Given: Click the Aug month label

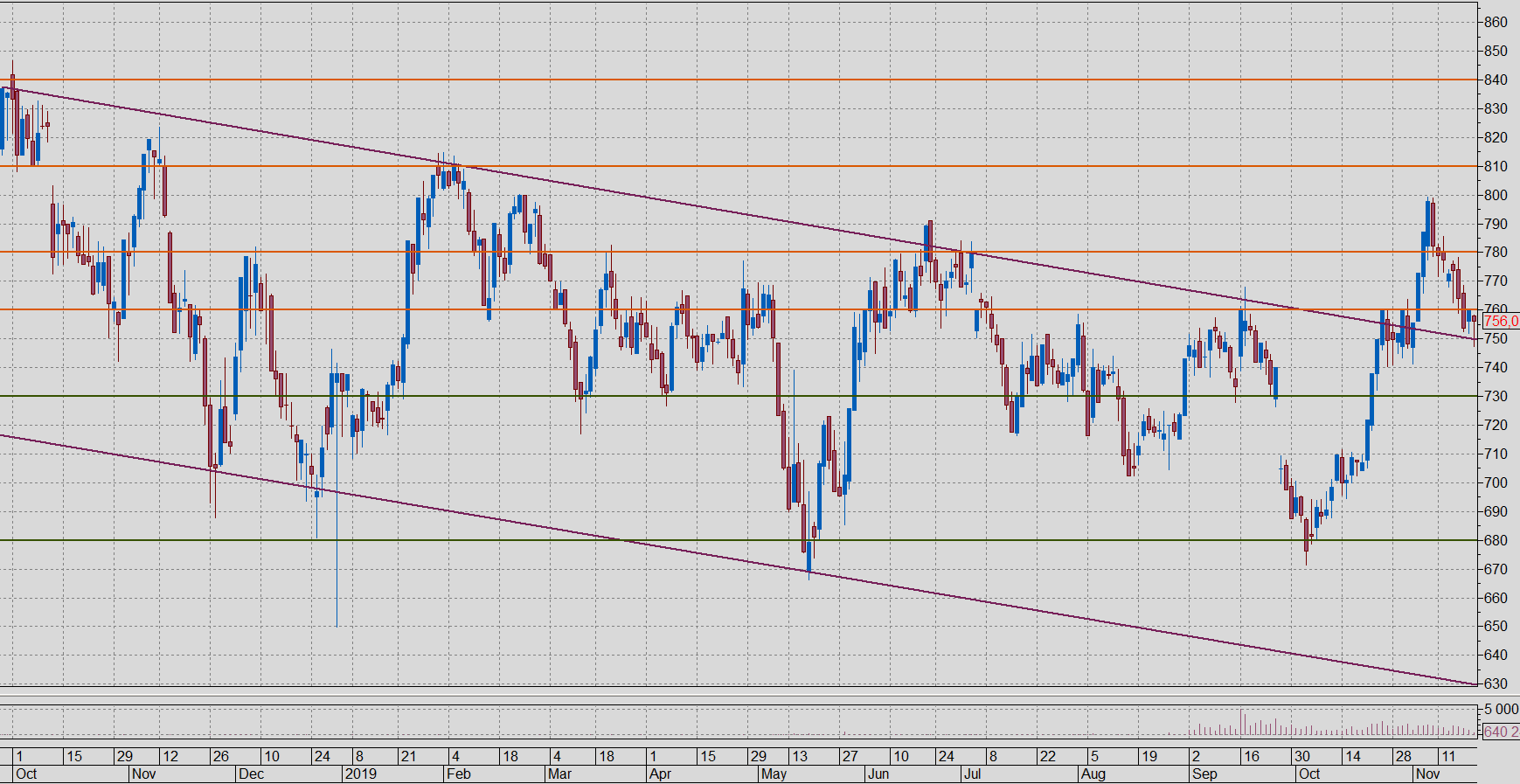Looking at the screenshot, I should pyautogui.click(x=1093, y=774).
